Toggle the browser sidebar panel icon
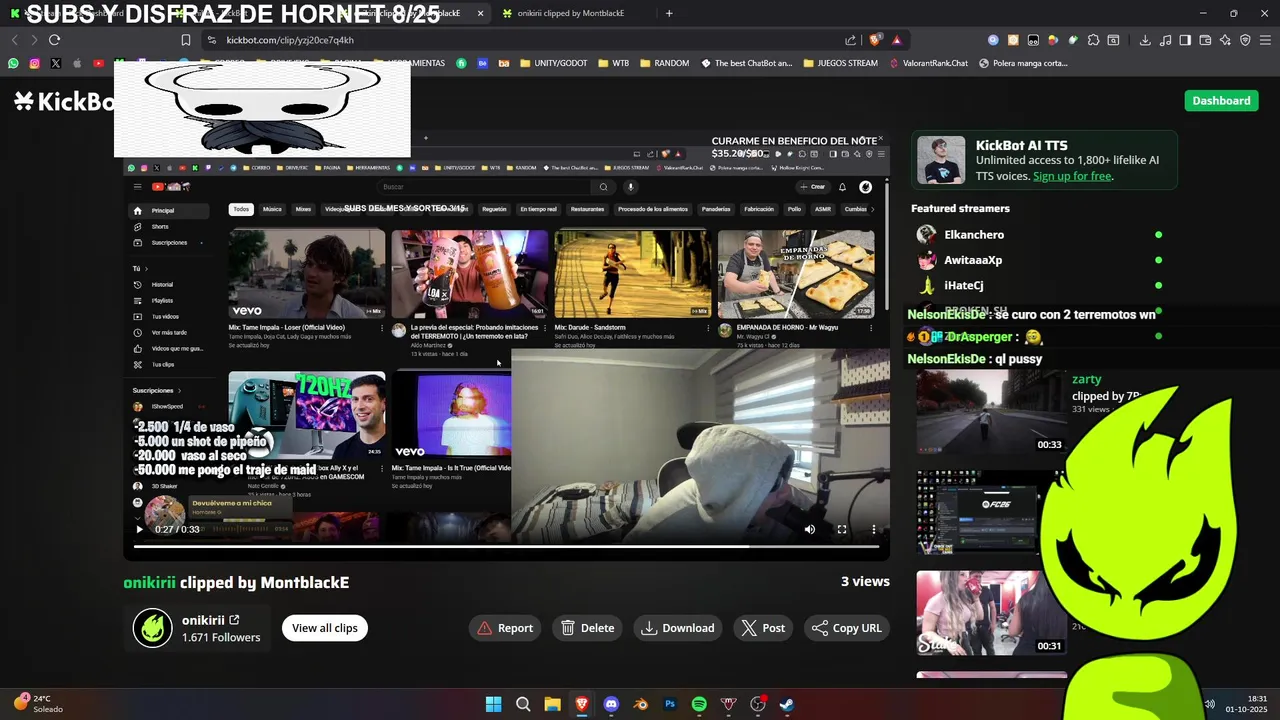Viewport: 1280px width, 720px height. pyautogui.click(x=1185, y=40)
